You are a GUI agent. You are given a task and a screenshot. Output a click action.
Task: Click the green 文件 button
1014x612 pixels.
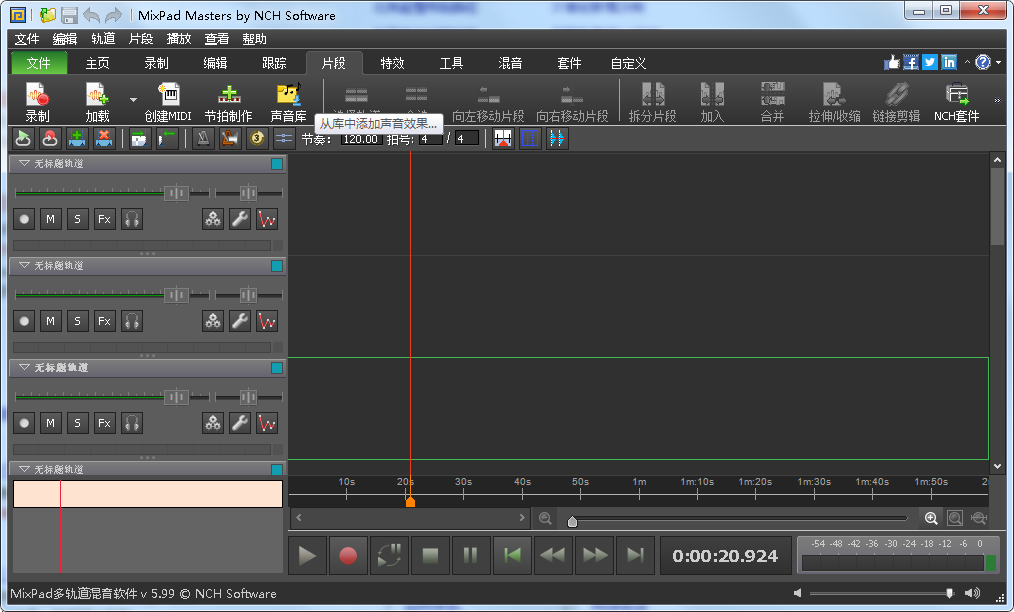(39, 63)
